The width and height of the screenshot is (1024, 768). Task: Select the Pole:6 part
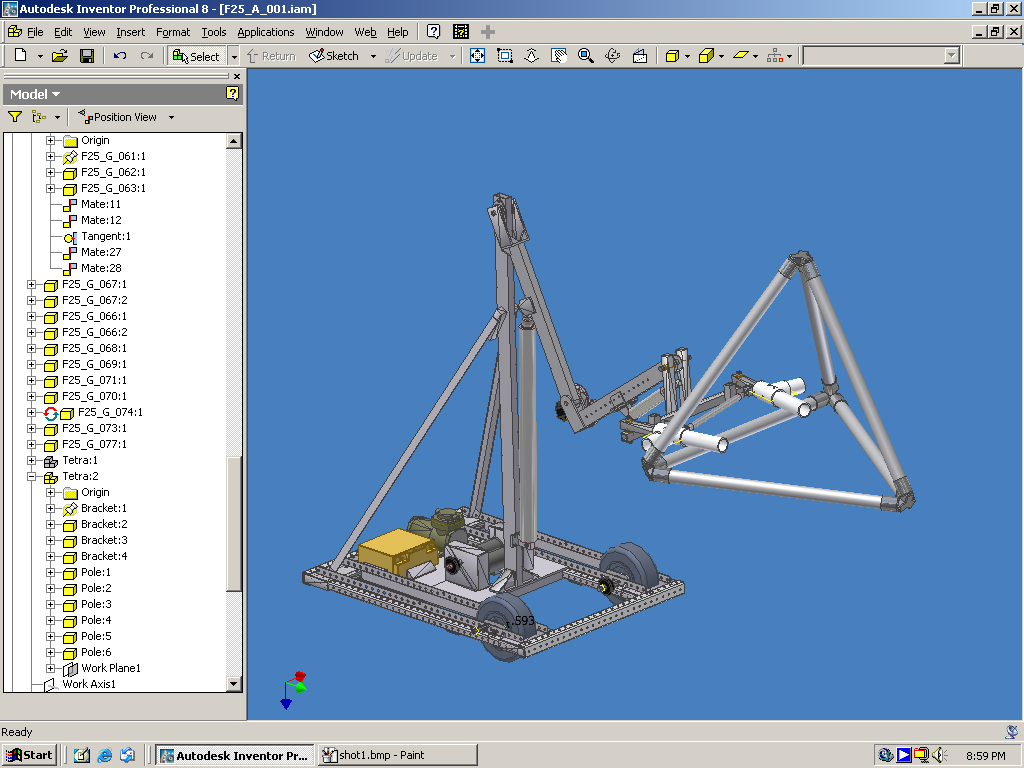pyautogui.click(x=96, y=652)
